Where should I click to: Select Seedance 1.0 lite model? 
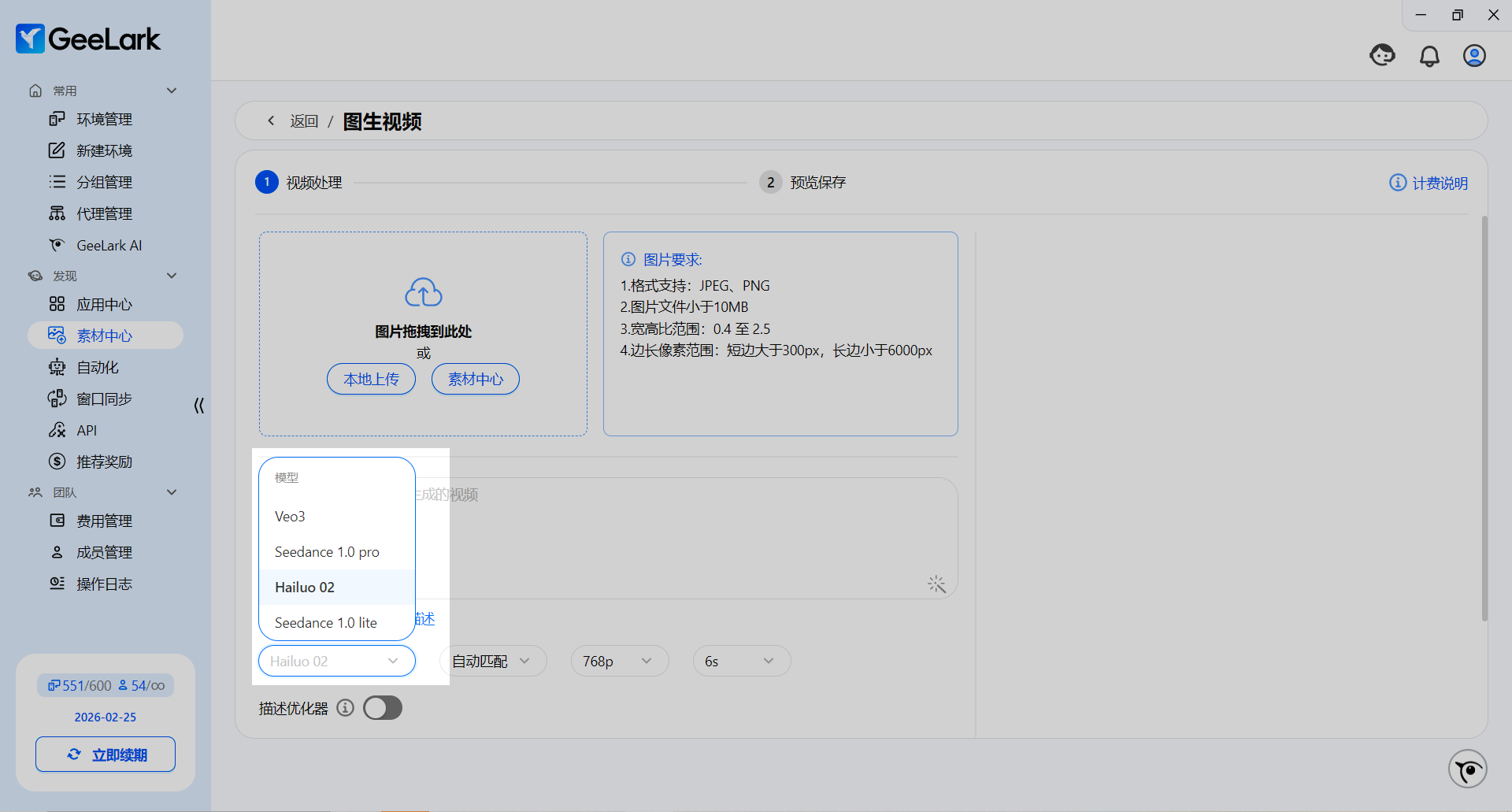(337, 623)
